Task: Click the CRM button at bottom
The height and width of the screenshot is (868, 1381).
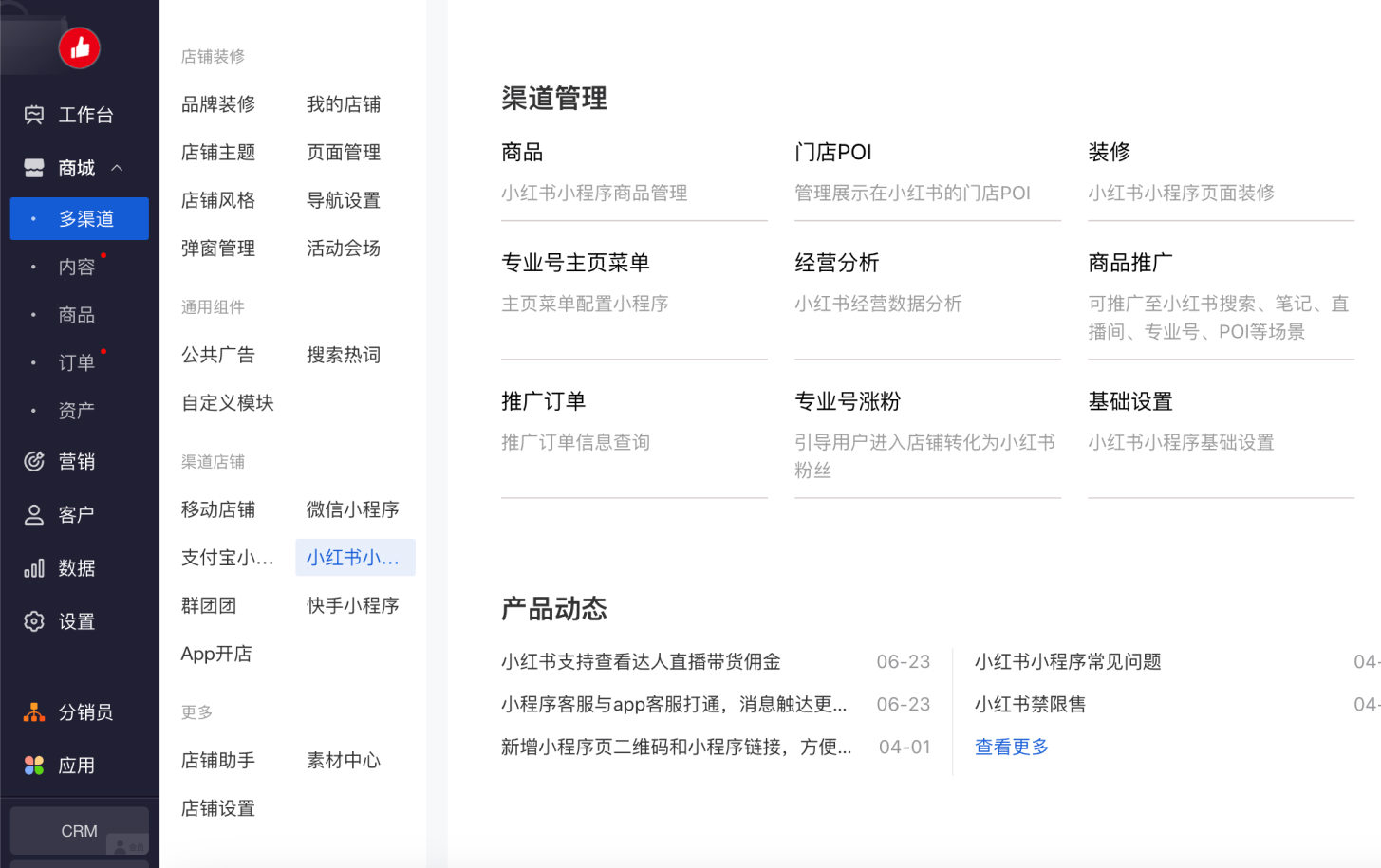Action: 80,831
